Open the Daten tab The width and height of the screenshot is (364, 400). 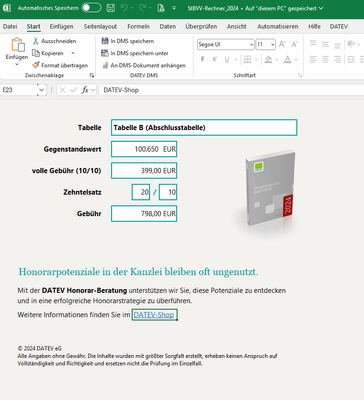coord(168,26)
